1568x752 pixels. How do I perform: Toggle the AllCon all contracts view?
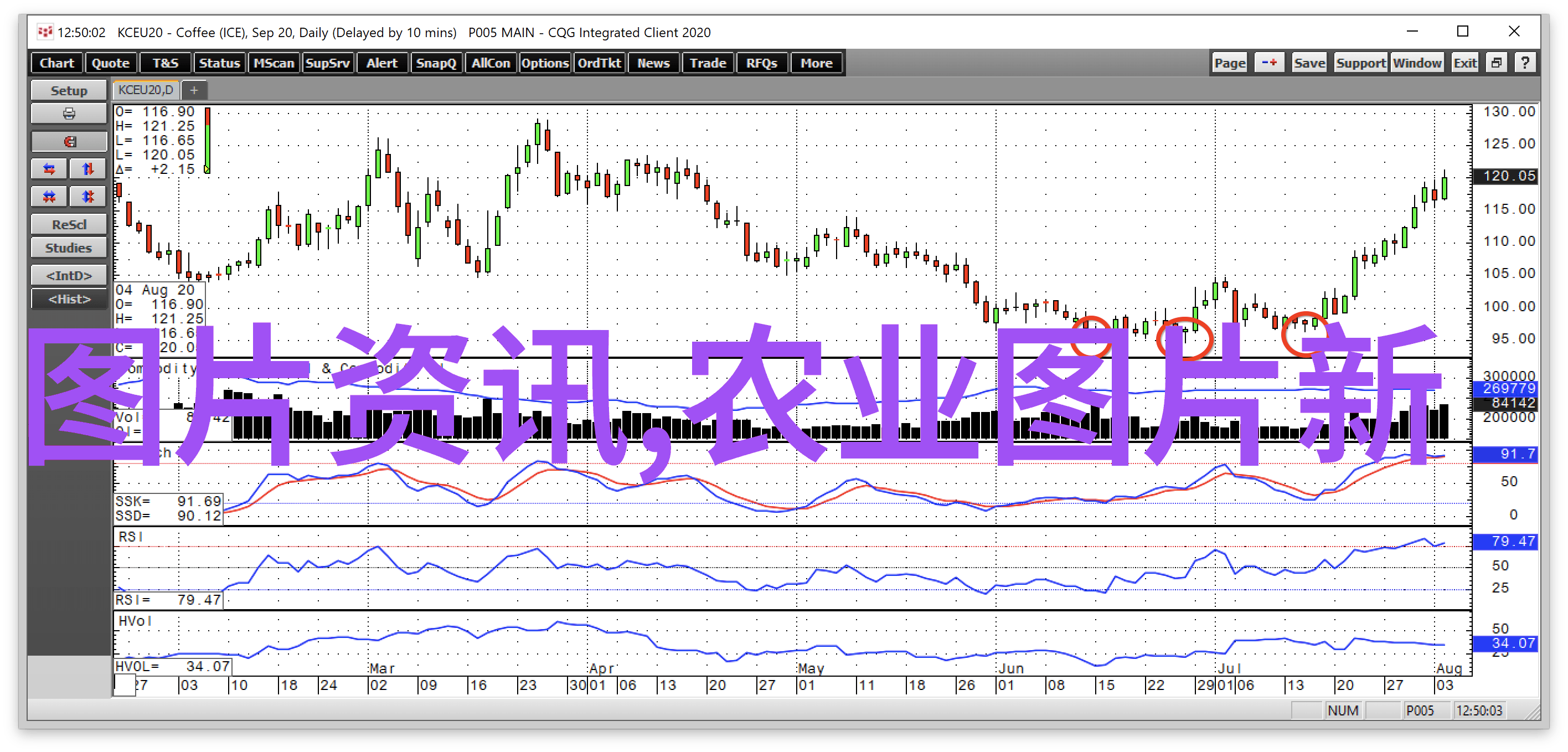491,63
